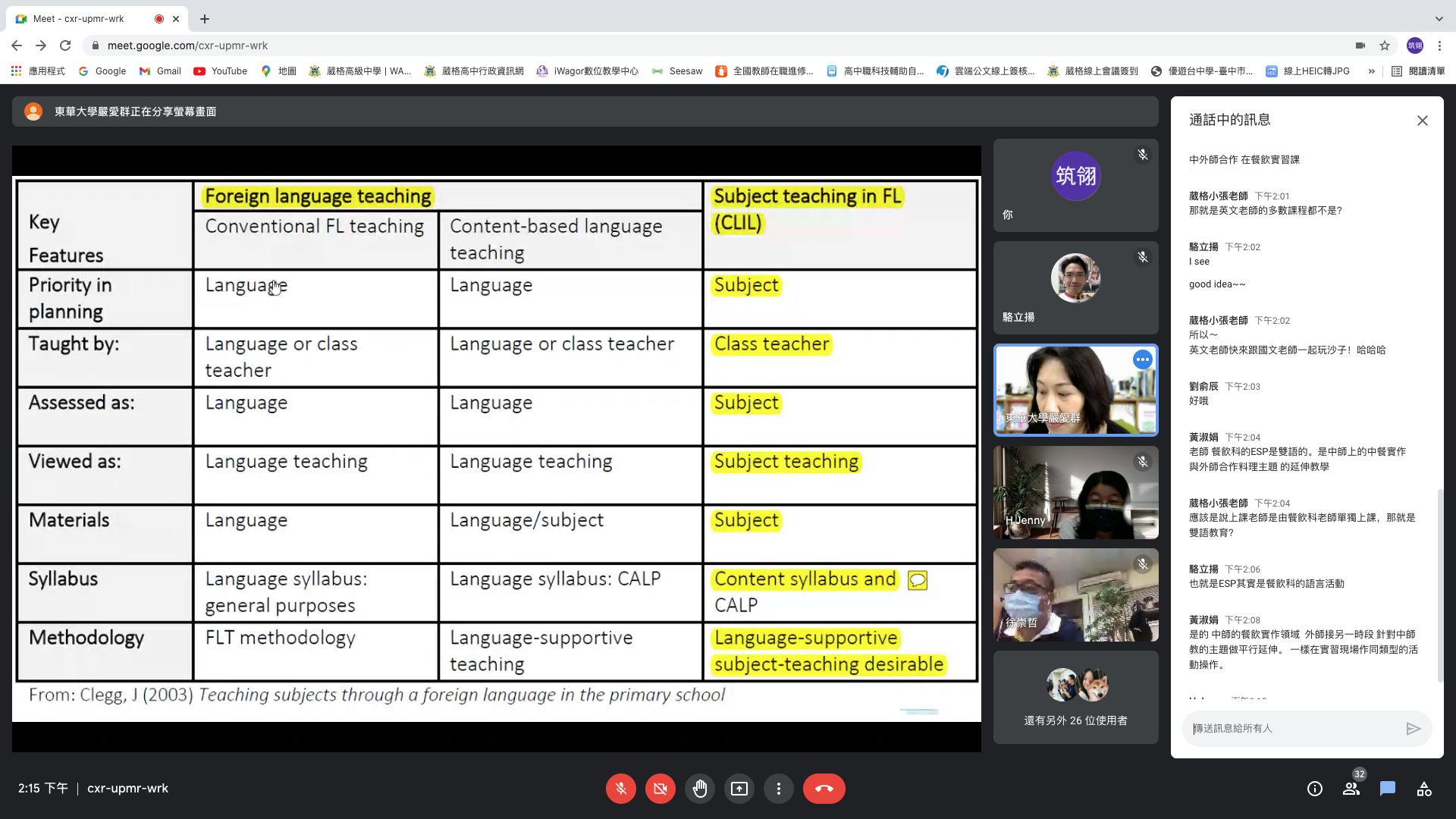The height and width of the screenshot is (819, 1456).
Task: Turn on the camera button
Action: tap(660, 789)
